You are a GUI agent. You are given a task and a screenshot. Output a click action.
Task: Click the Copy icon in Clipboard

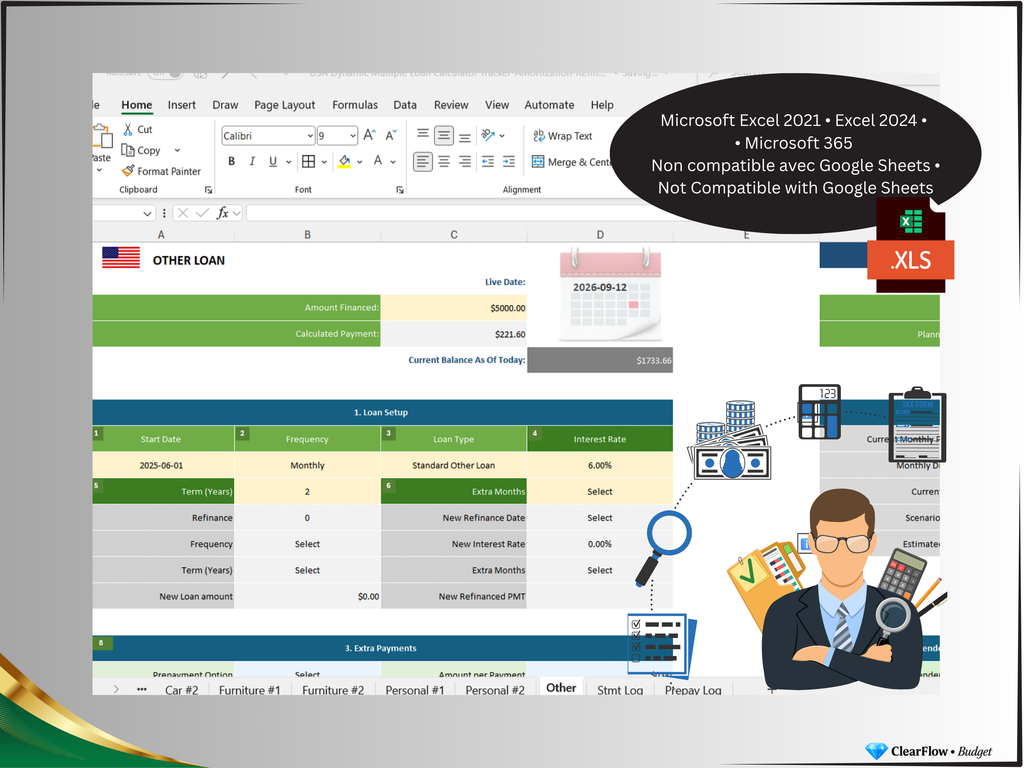pos(128,150)
